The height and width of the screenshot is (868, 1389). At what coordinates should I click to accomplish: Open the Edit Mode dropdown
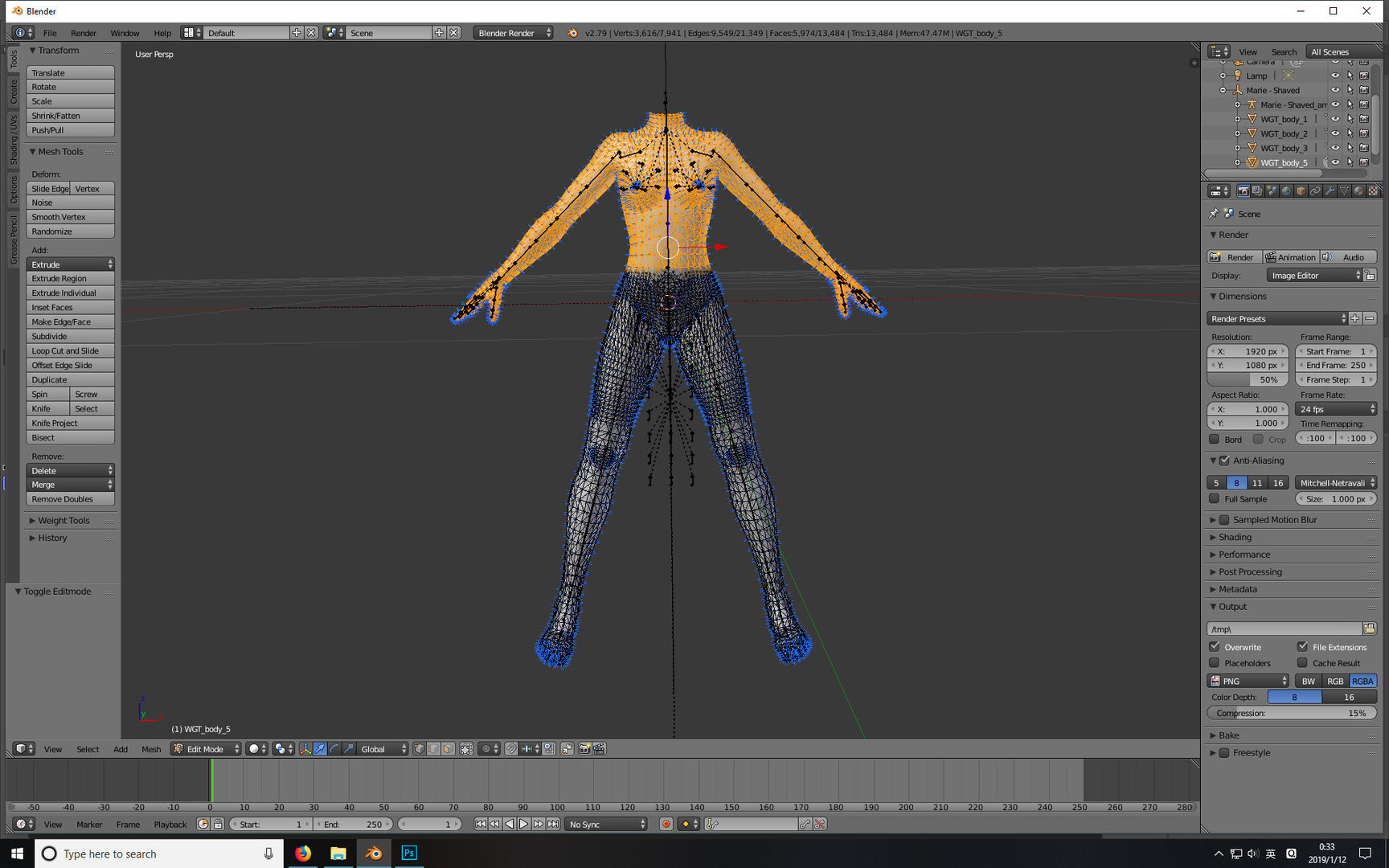[x=206, y=749]
